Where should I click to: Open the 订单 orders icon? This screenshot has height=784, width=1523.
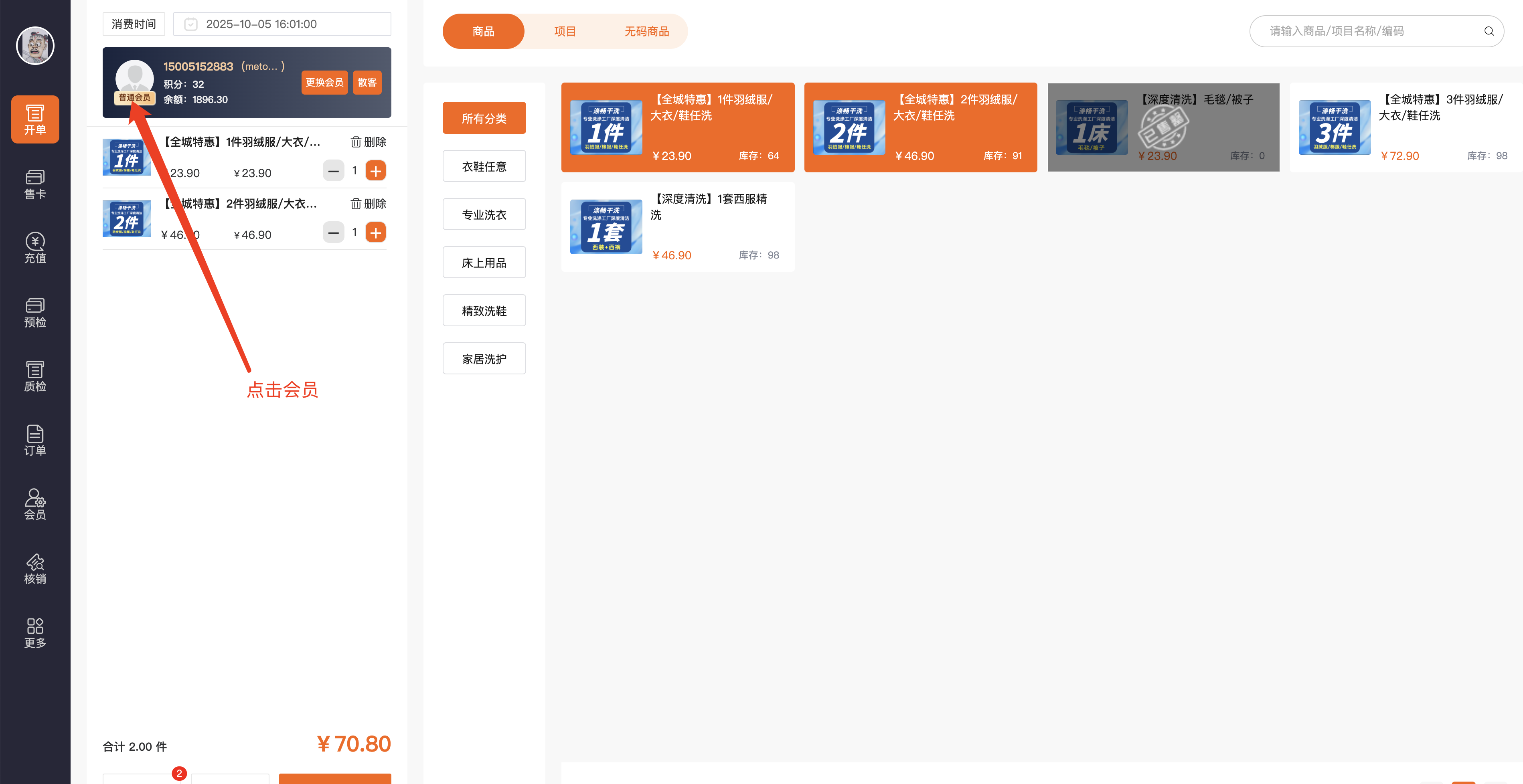[x=35, y=440]
